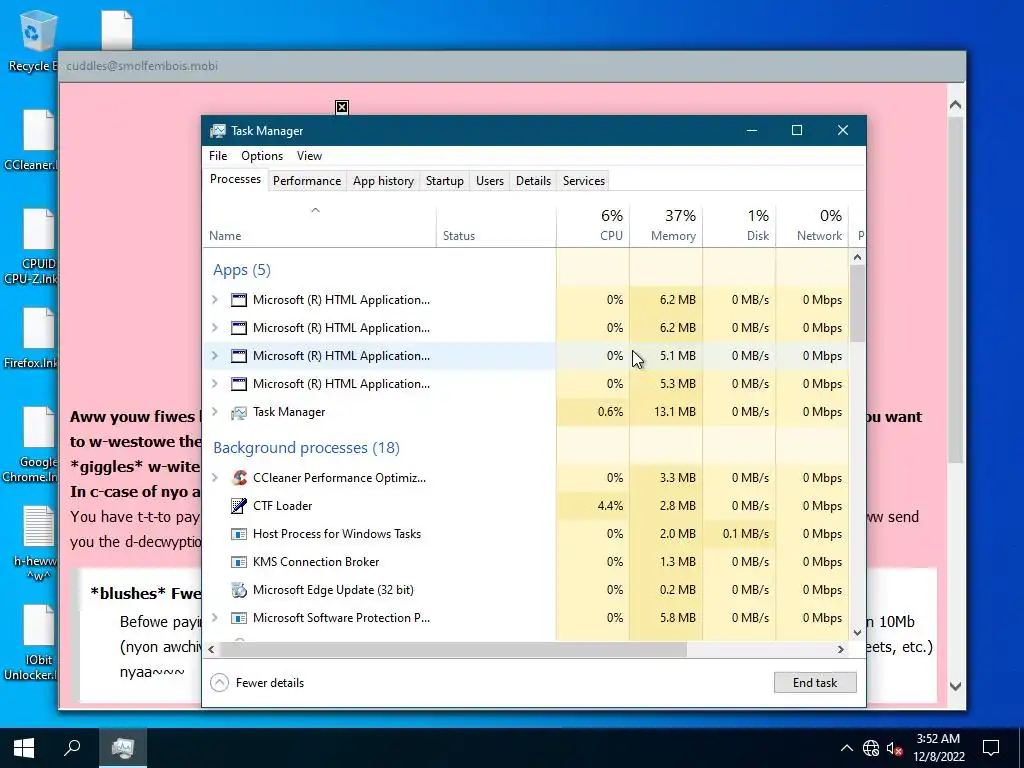Click the horizontal scrollbar right arrow
The height and width of the screenshot is (768, 1024).
click(840, 649)
